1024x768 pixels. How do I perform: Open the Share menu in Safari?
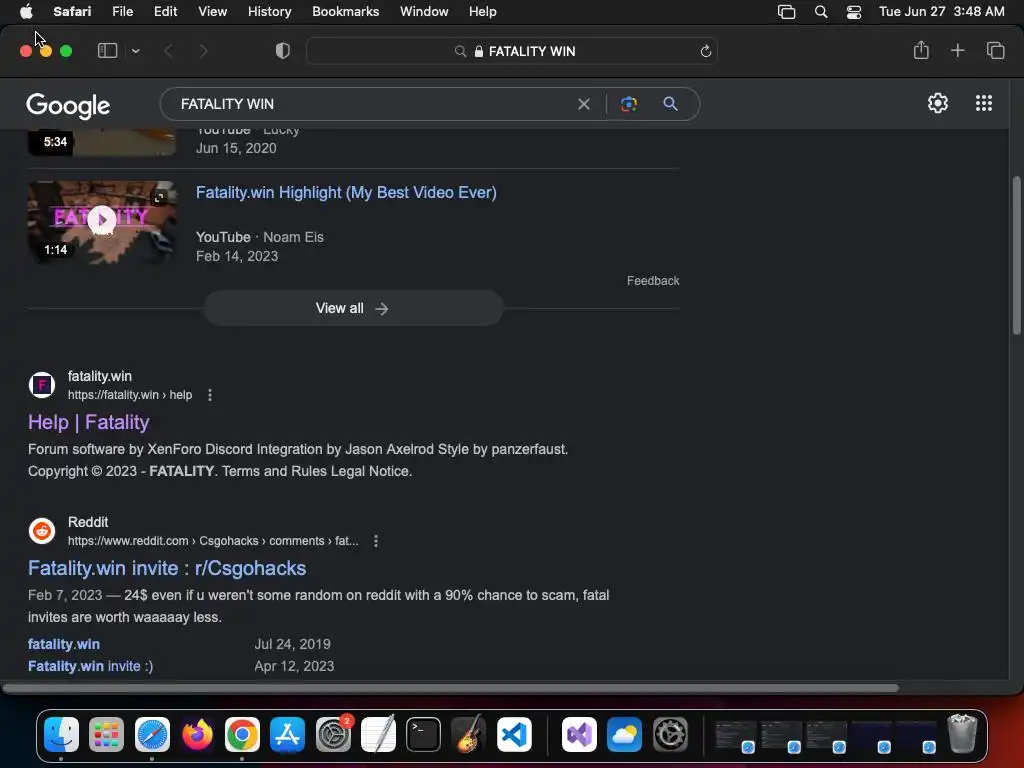pos(921,50)
